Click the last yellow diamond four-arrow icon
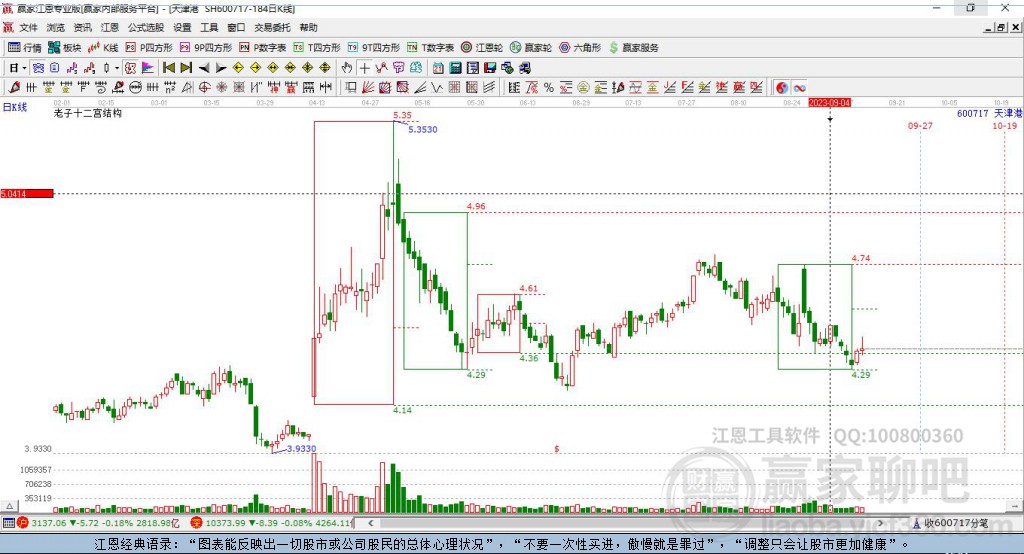Screen dimensions: 1024x554 325,68
